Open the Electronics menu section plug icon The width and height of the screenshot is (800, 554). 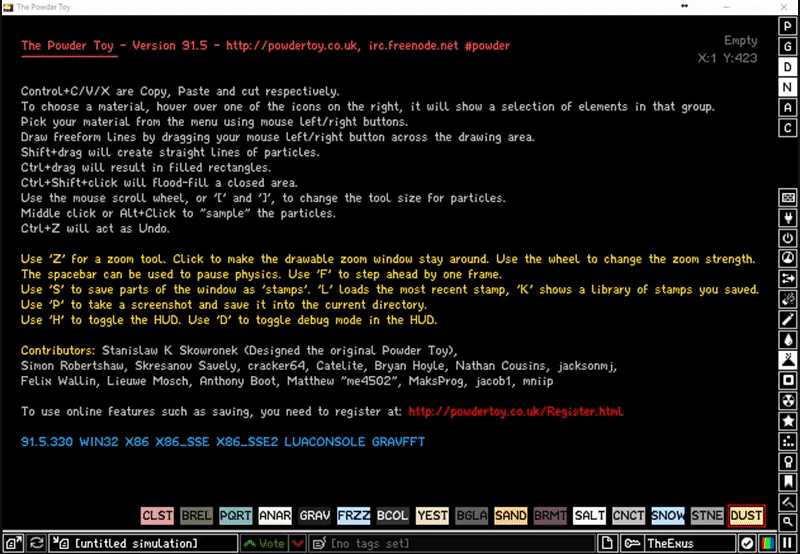(788, 218)
